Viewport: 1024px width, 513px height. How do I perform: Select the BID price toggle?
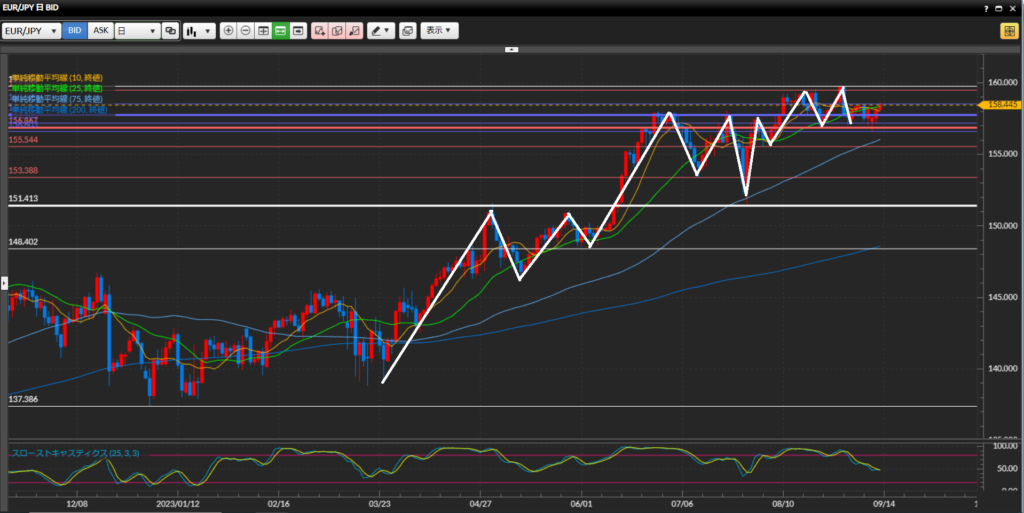click(75, 31)
